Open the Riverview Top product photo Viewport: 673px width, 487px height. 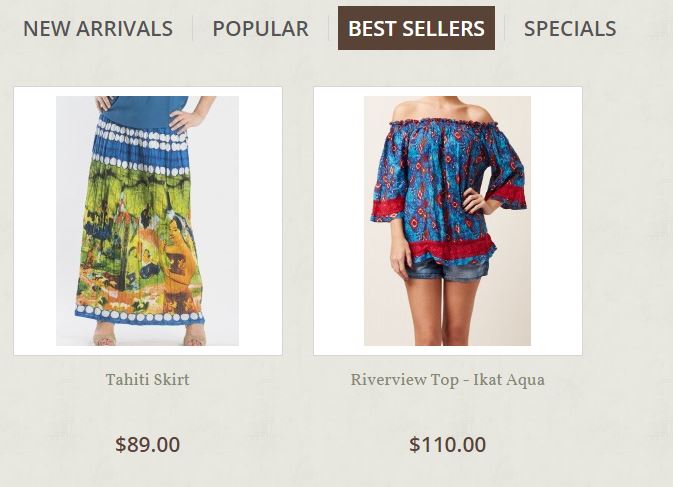point(447,221)
